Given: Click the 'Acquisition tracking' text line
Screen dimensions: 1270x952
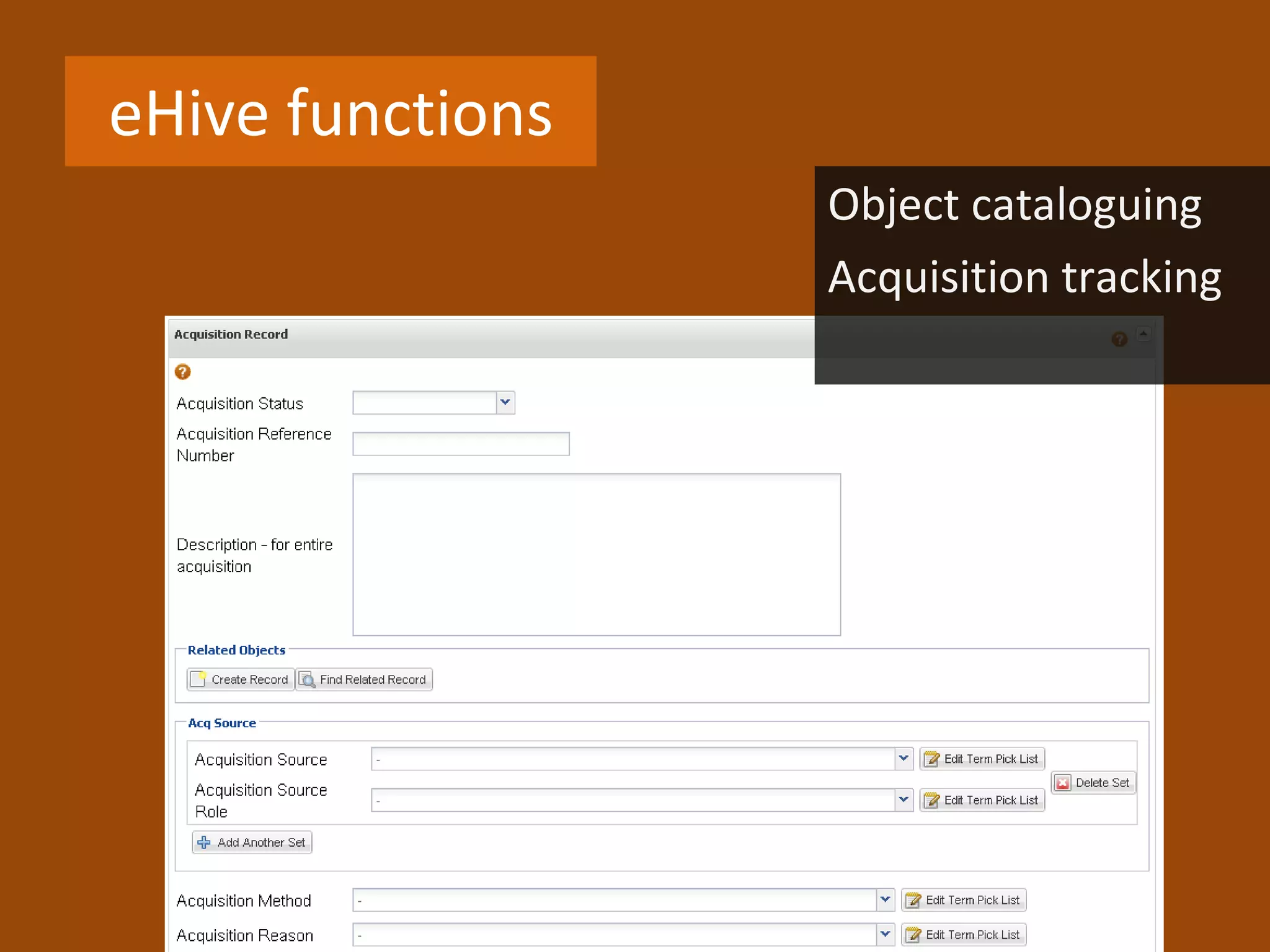Looking at the screenshot, I should click(x=1024, y=277).
